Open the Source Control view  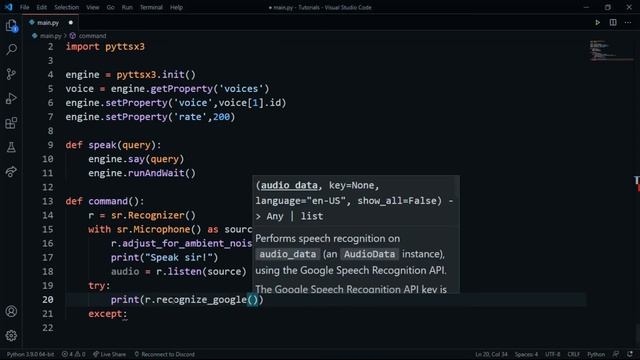coord(11,74)
